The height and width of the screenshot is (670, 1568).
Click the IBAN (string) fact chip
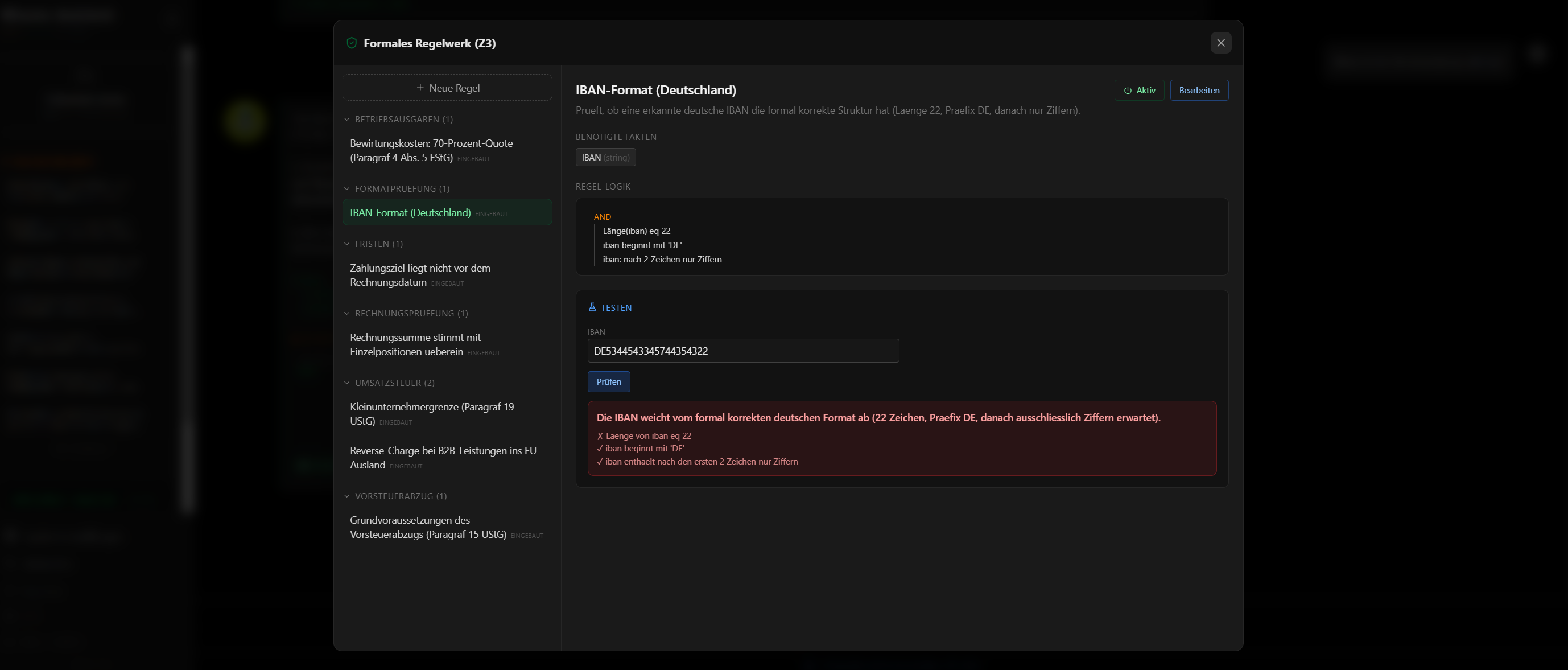click(x=606, y=157)
